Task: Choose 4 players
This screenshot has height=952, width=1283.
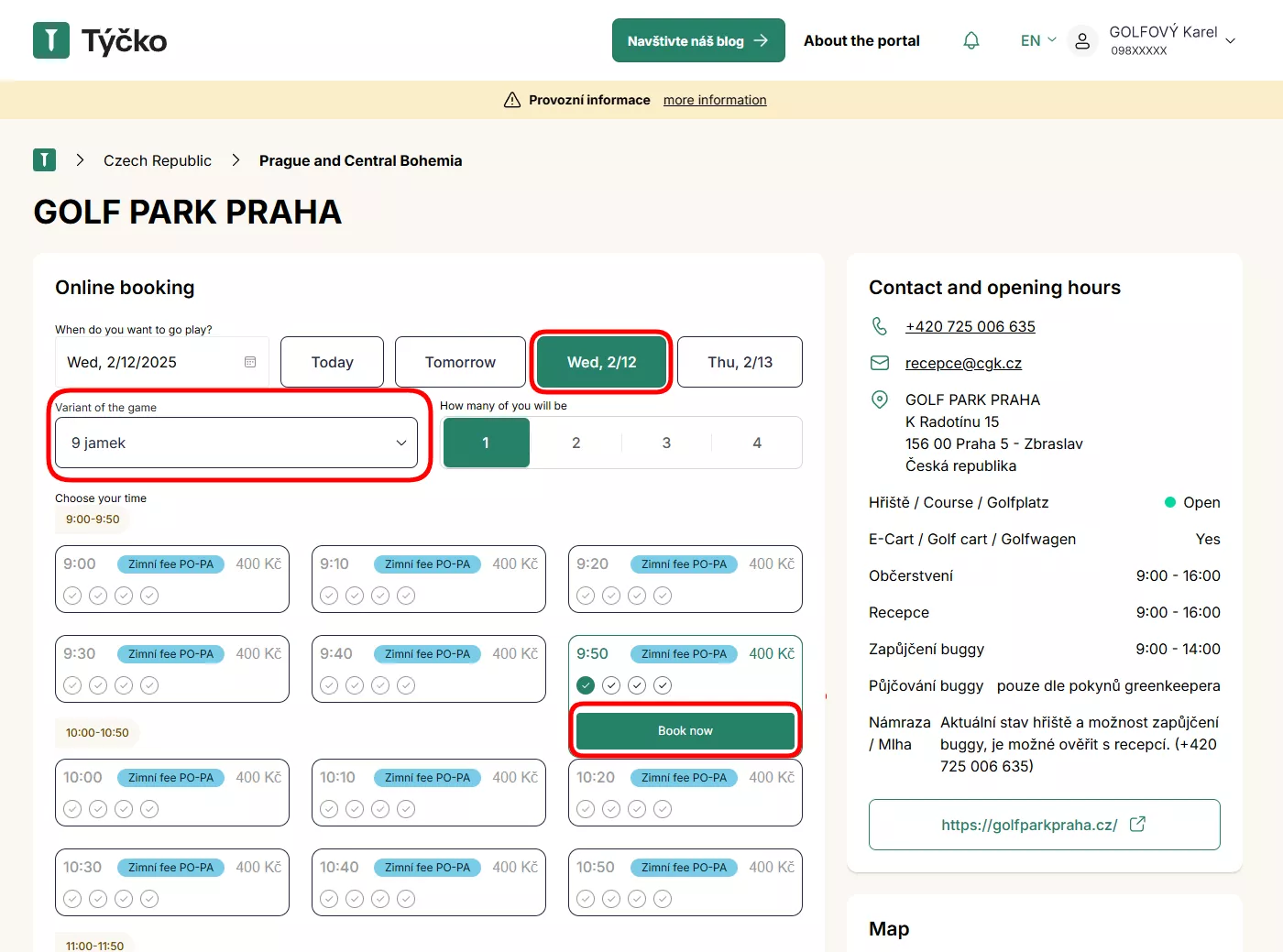Action: pyautogui.click(x=757, y=443)
